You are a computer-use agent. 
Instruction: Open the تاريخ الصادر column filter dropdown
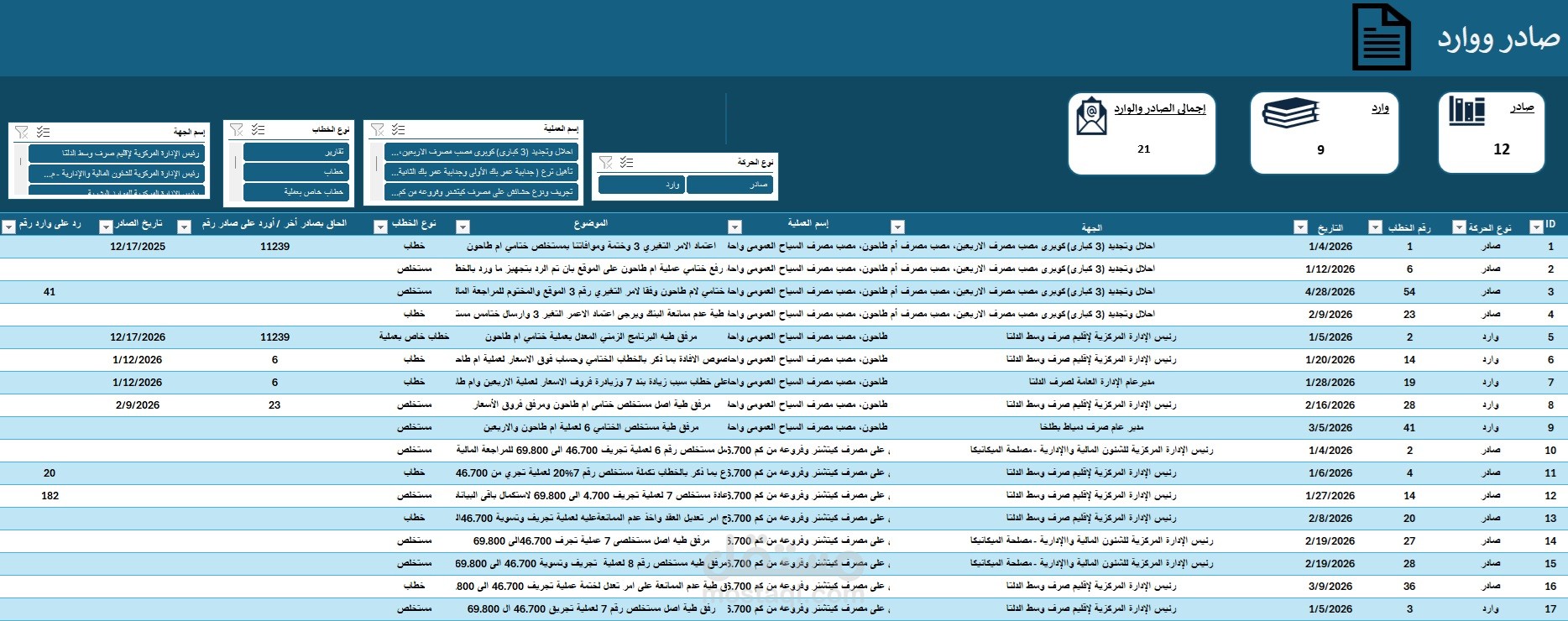106,227
